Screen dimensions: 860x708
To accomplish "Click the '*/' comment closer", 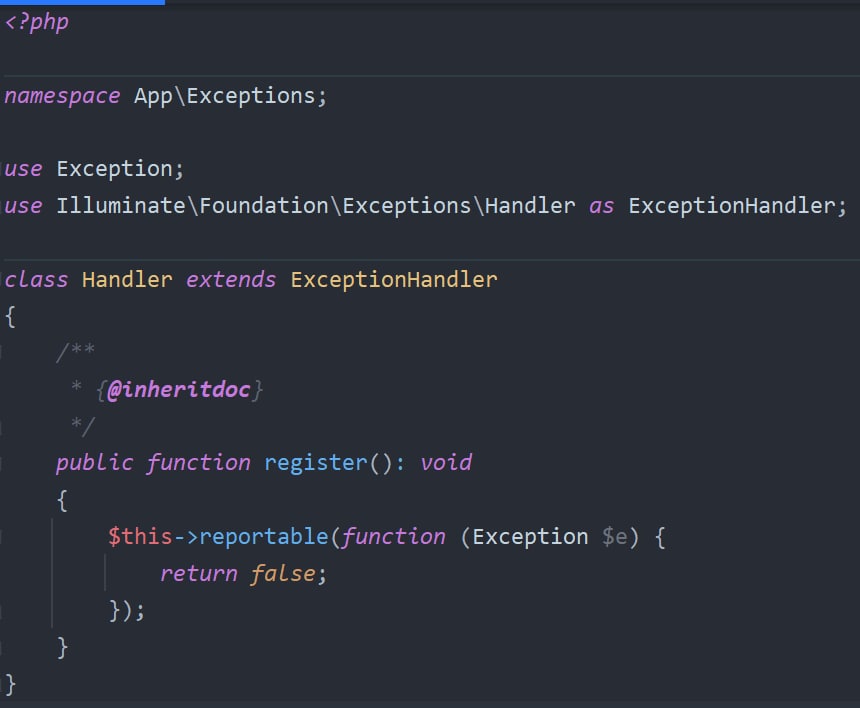I will (83, 426).
